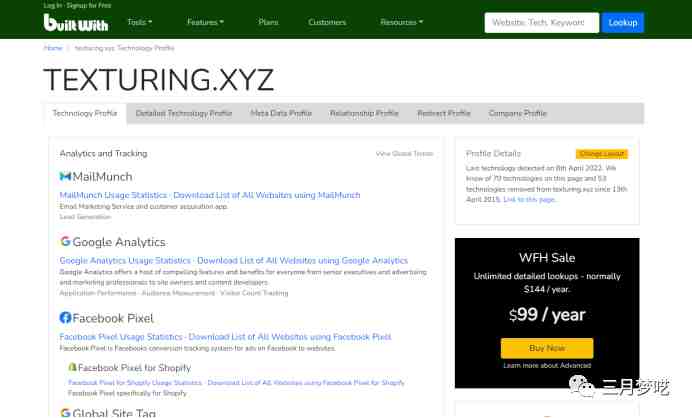Click the Analytics and Tracking heading
The width and height of the screenshot is (692, 418).
[103, 154]
